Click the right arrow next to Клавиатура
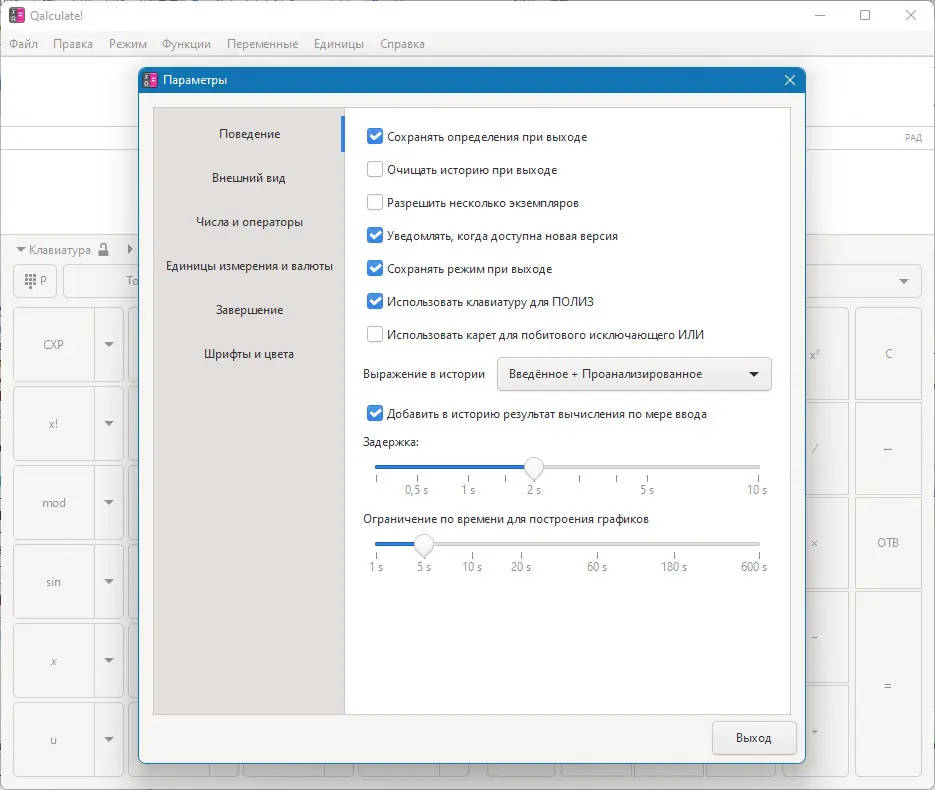The image size is (935, 790). click(x=130, y=249)
